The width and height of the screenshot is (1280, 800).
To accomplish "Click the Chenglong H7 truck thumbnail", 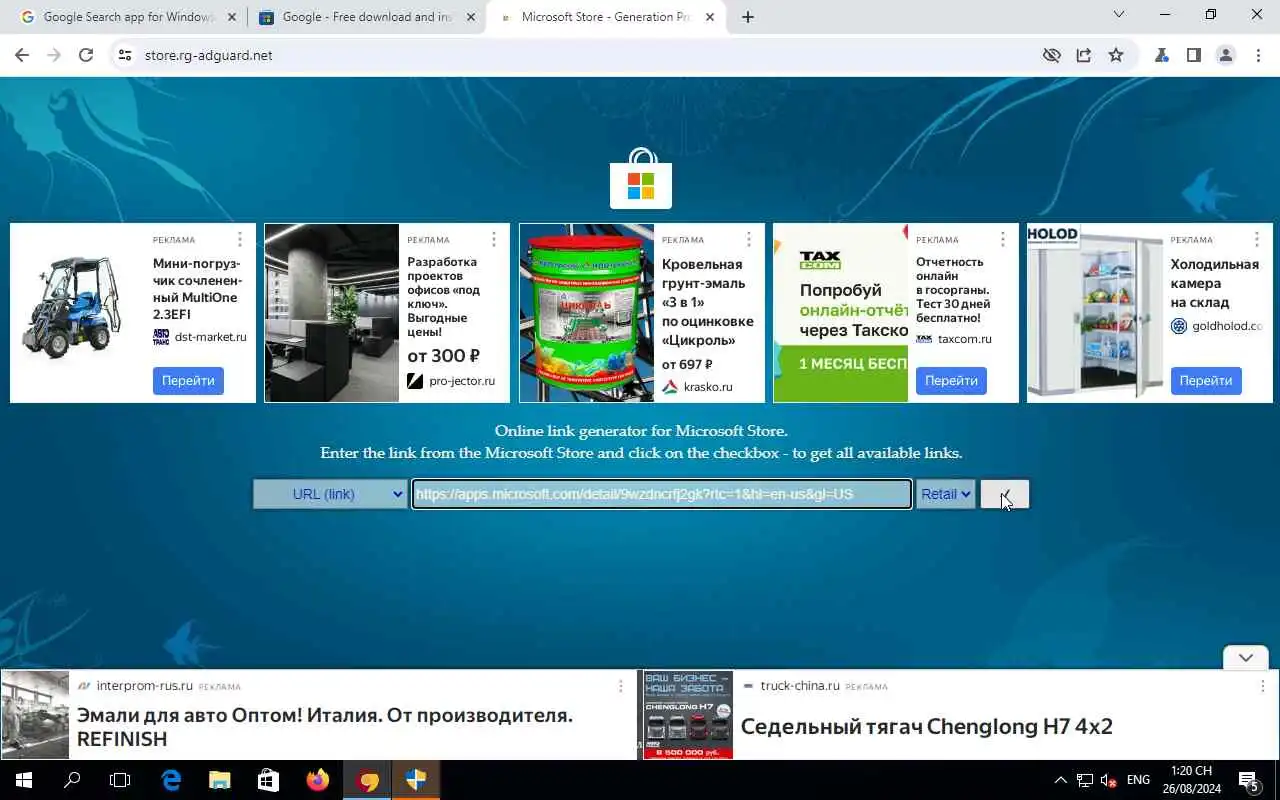I will click(x=688, y=715).
